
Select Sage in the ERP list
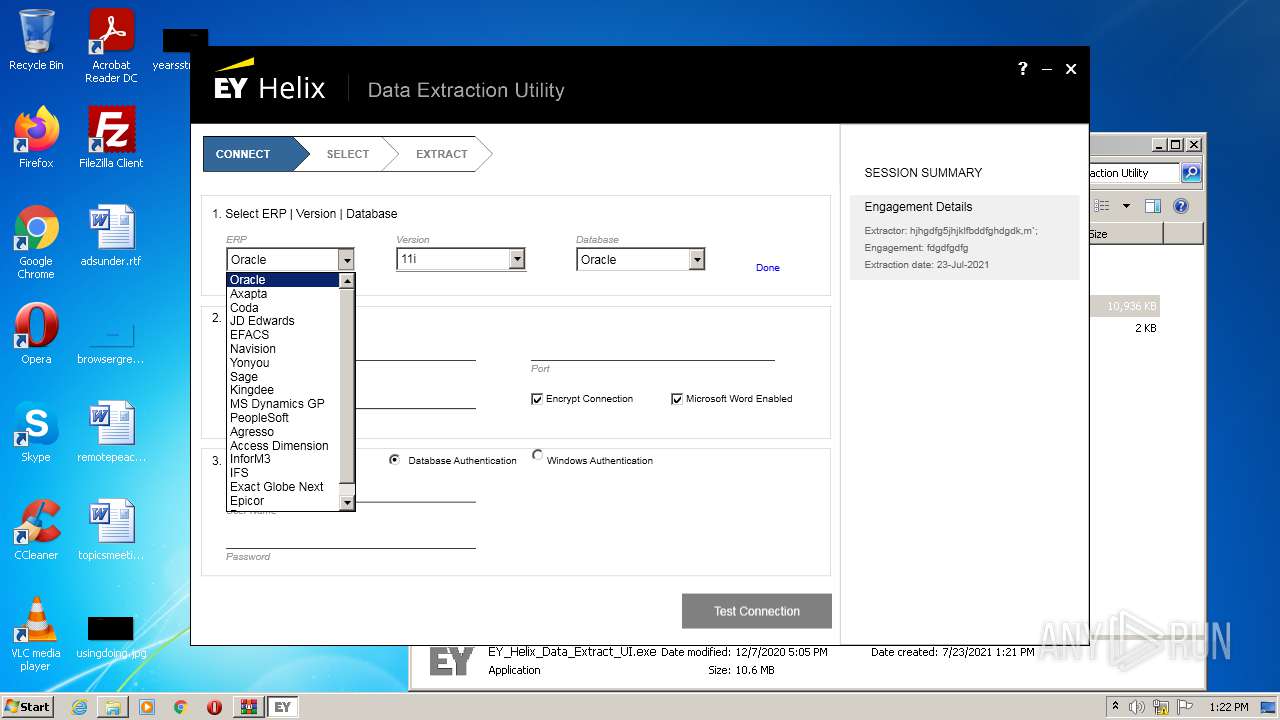(x=283, y=377)
